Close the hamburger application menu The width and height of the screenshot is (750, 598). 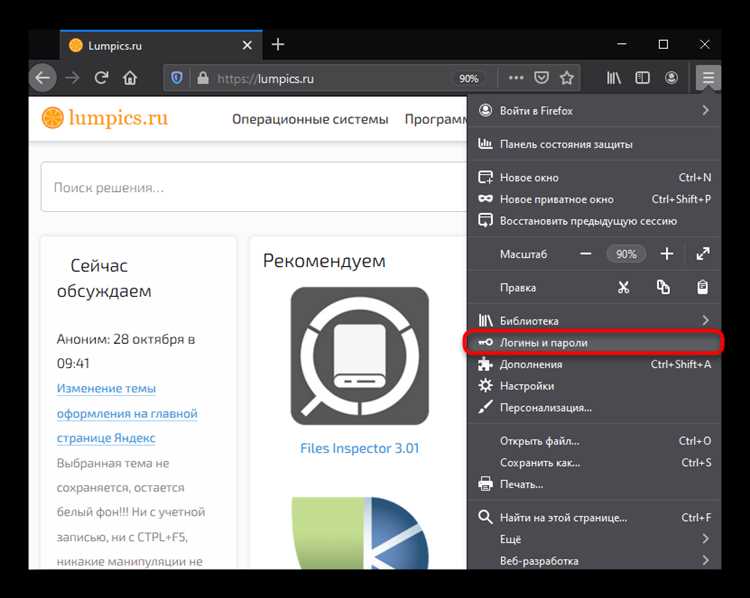tap(708, 78)
